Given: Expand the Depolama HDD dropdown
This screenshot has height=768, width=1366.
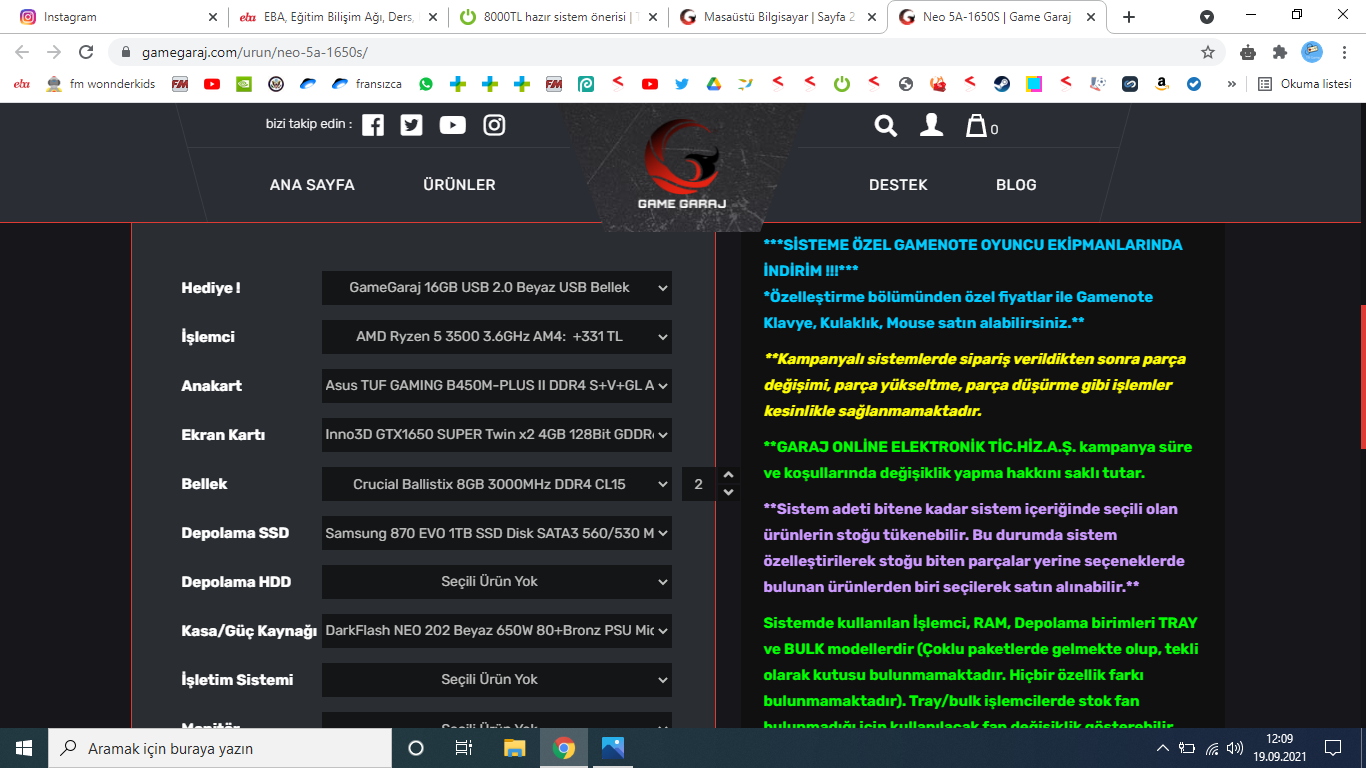Looking at the screenshot, I should point(497,582).
